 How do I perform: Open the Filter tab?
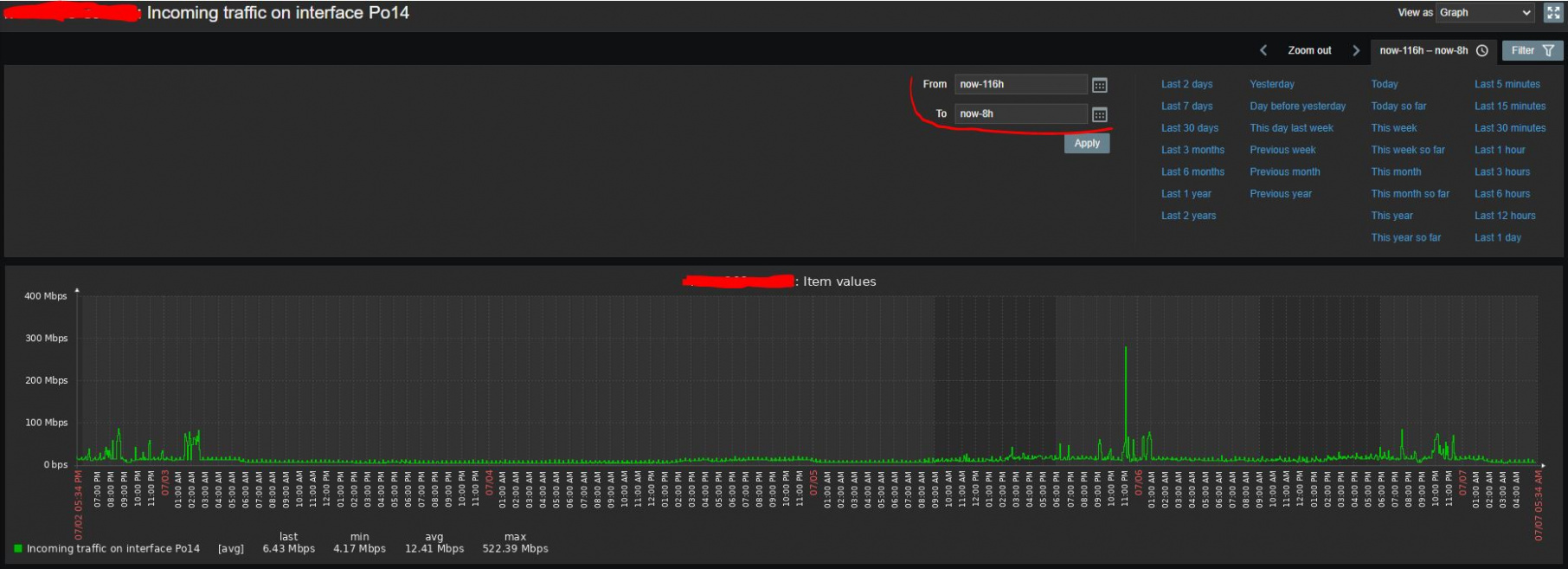[1533, 50]
